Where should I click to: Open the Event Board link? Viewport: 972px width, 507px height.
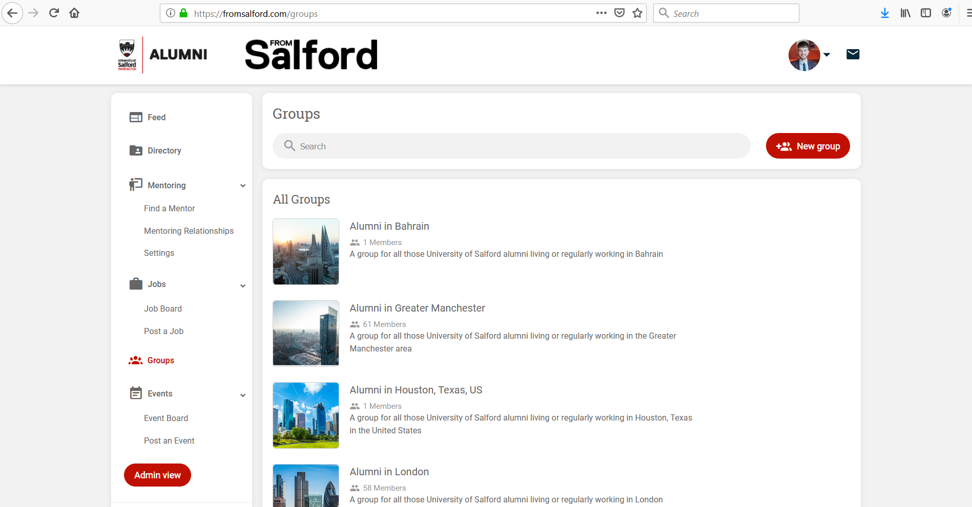[166, 418]
